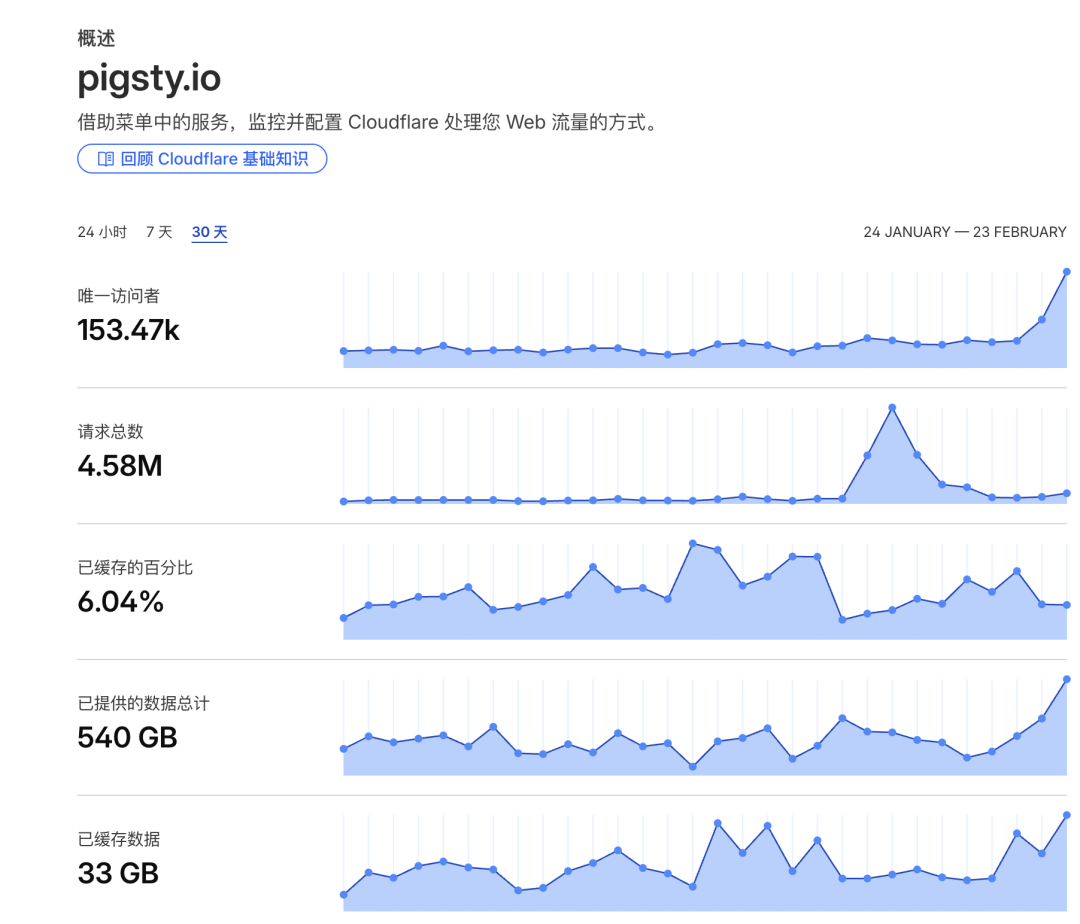Click the tallest peak on the 已提供的数据总计 chart
The image size is (1080, 924).
pyautogui.click(x=1066, y=678)
